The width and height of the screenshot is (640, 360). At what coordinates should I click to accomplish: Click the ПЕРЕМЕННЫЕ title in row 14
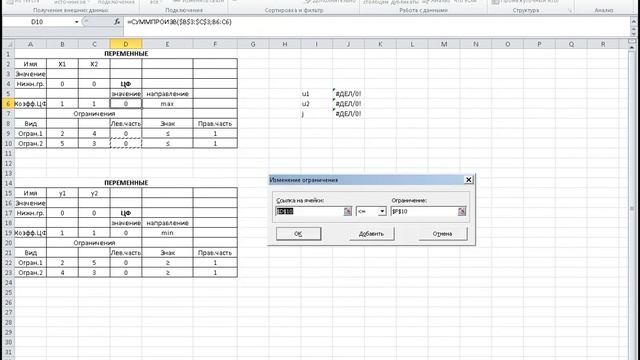pos(126,183)
